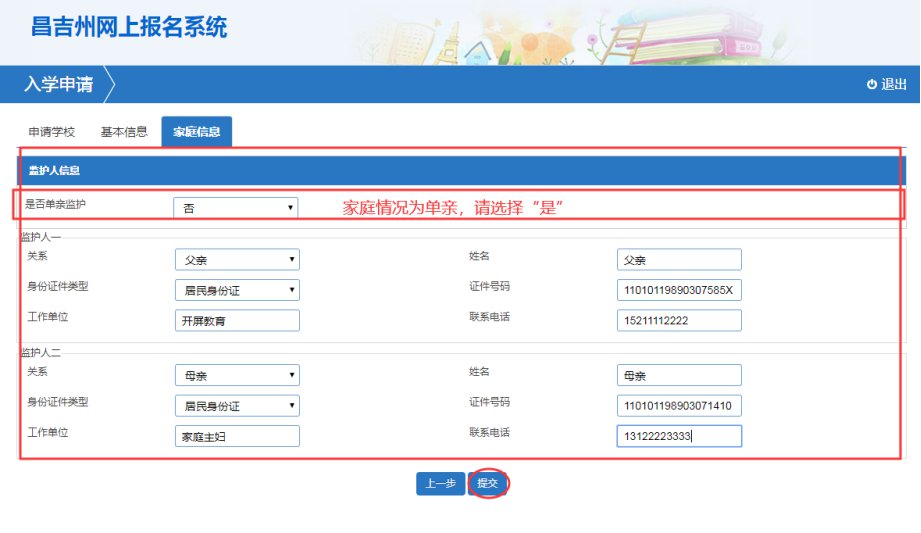The image size is (921, 533).
Task: Click the 退出 logout power icon
Action: [x=872, y=85]
